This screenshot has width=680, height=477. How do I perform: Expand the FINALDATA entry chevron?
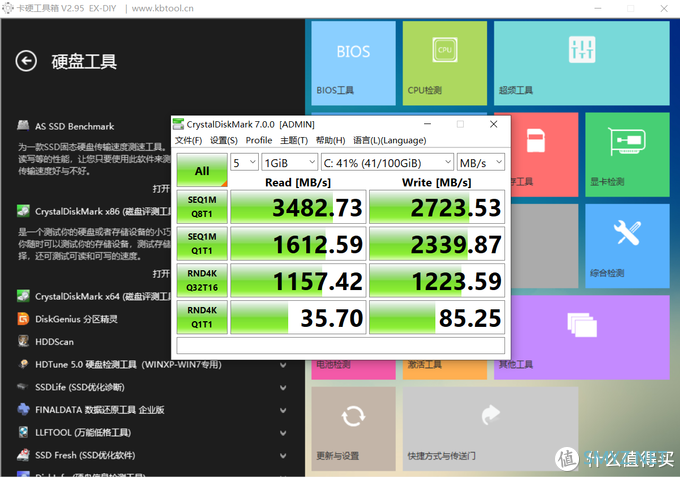283,410
